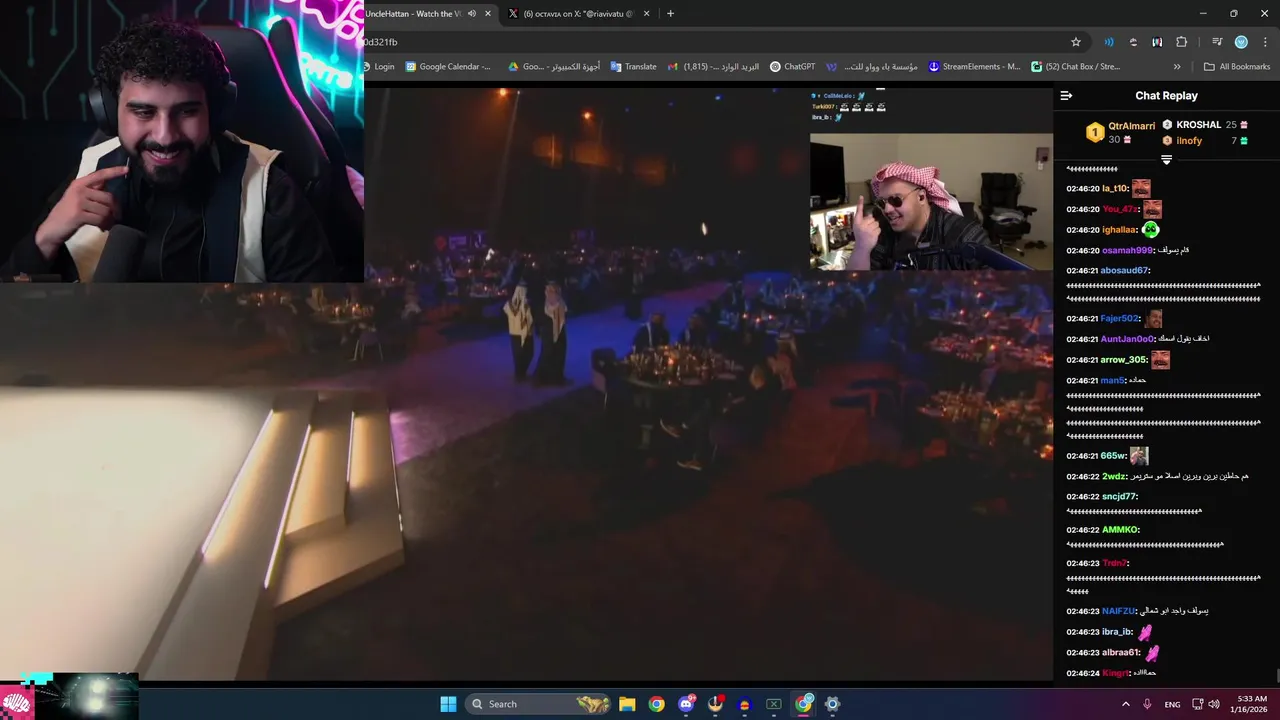Image resolution: width=1280 pixels, height=720 pixels.
Task: Click the blue sound-wave extension icon
Action: click(x=1109, y=42)
